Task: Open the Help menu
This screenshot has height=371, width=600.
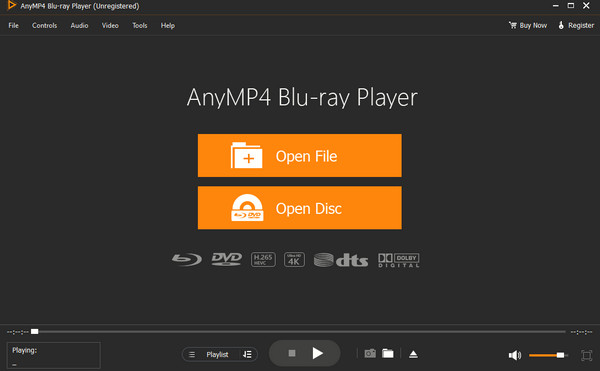Action: (168, 26)
